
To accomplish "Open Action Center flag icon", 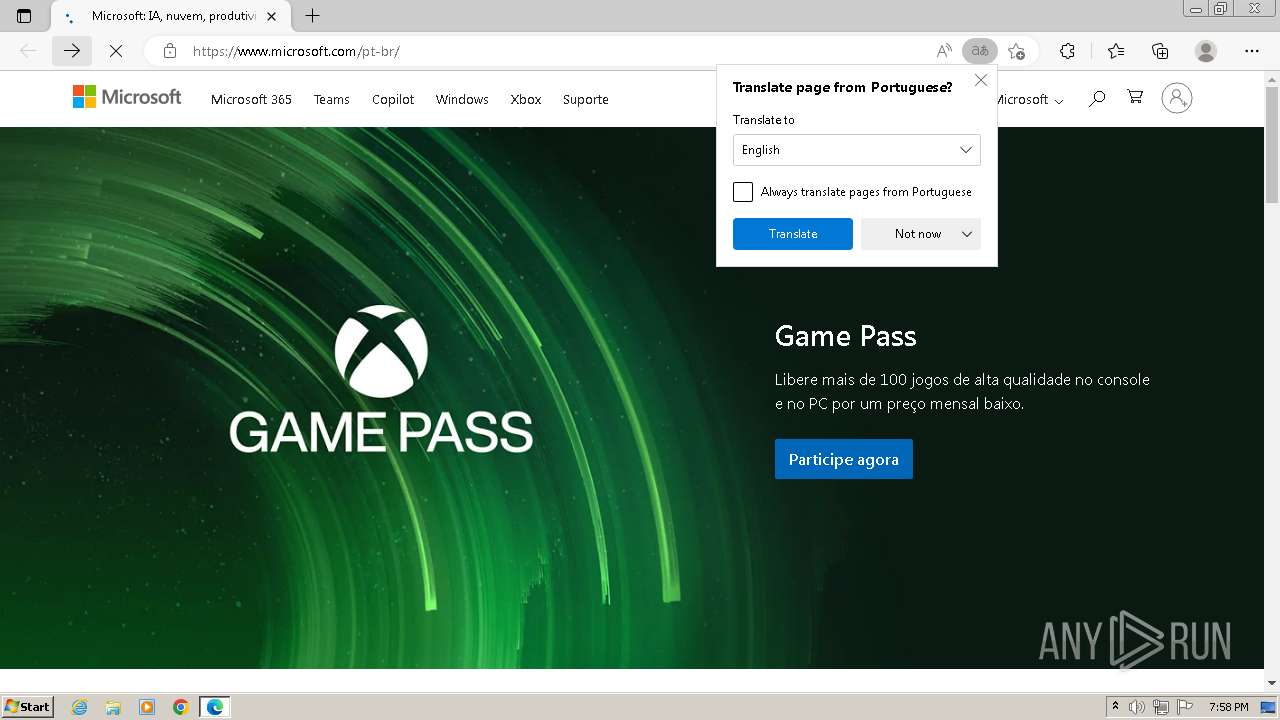I will click(1184, 707).
